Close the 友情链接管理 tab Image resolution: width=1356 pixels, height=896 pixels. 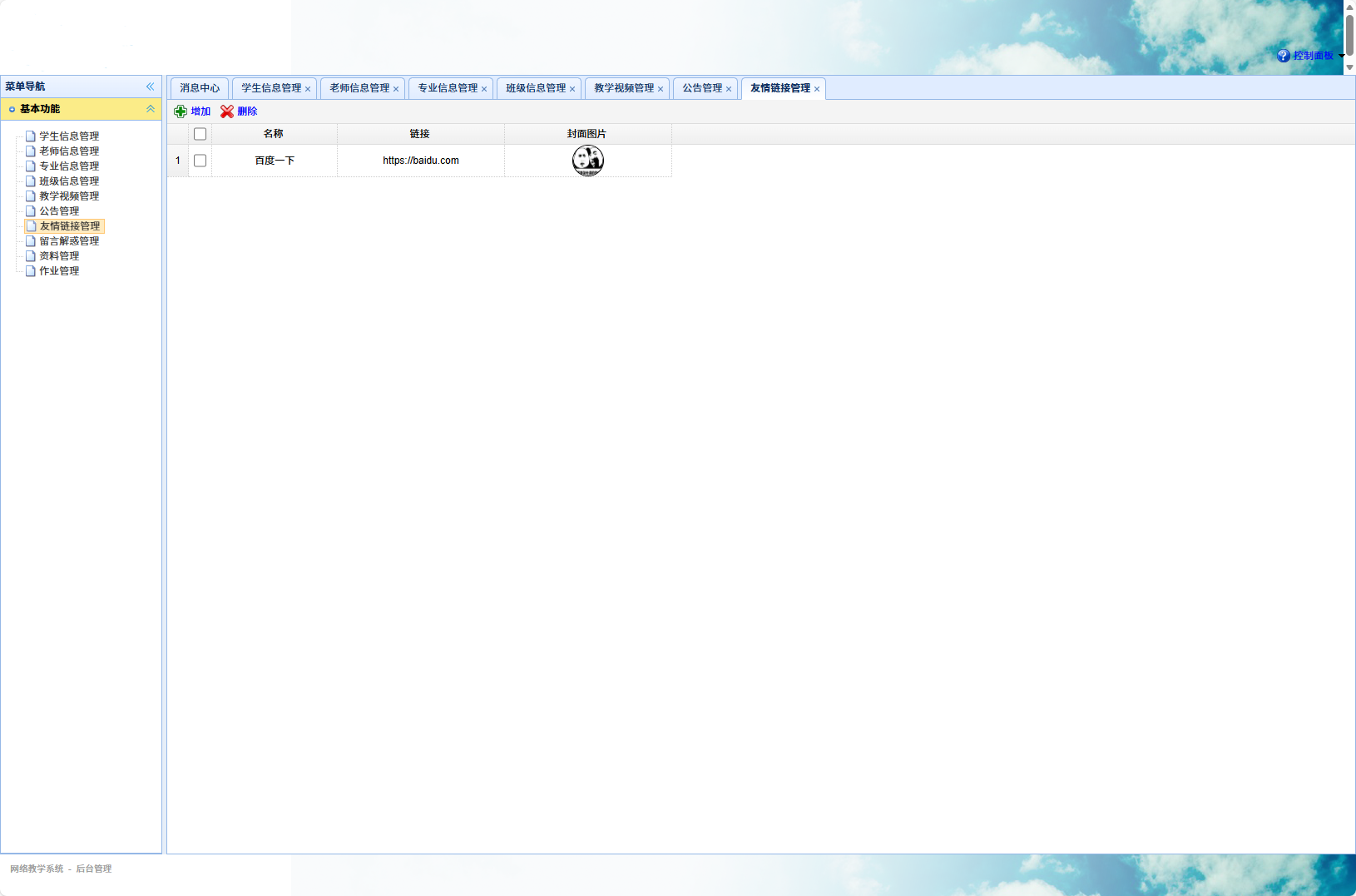tap(817, 89)
